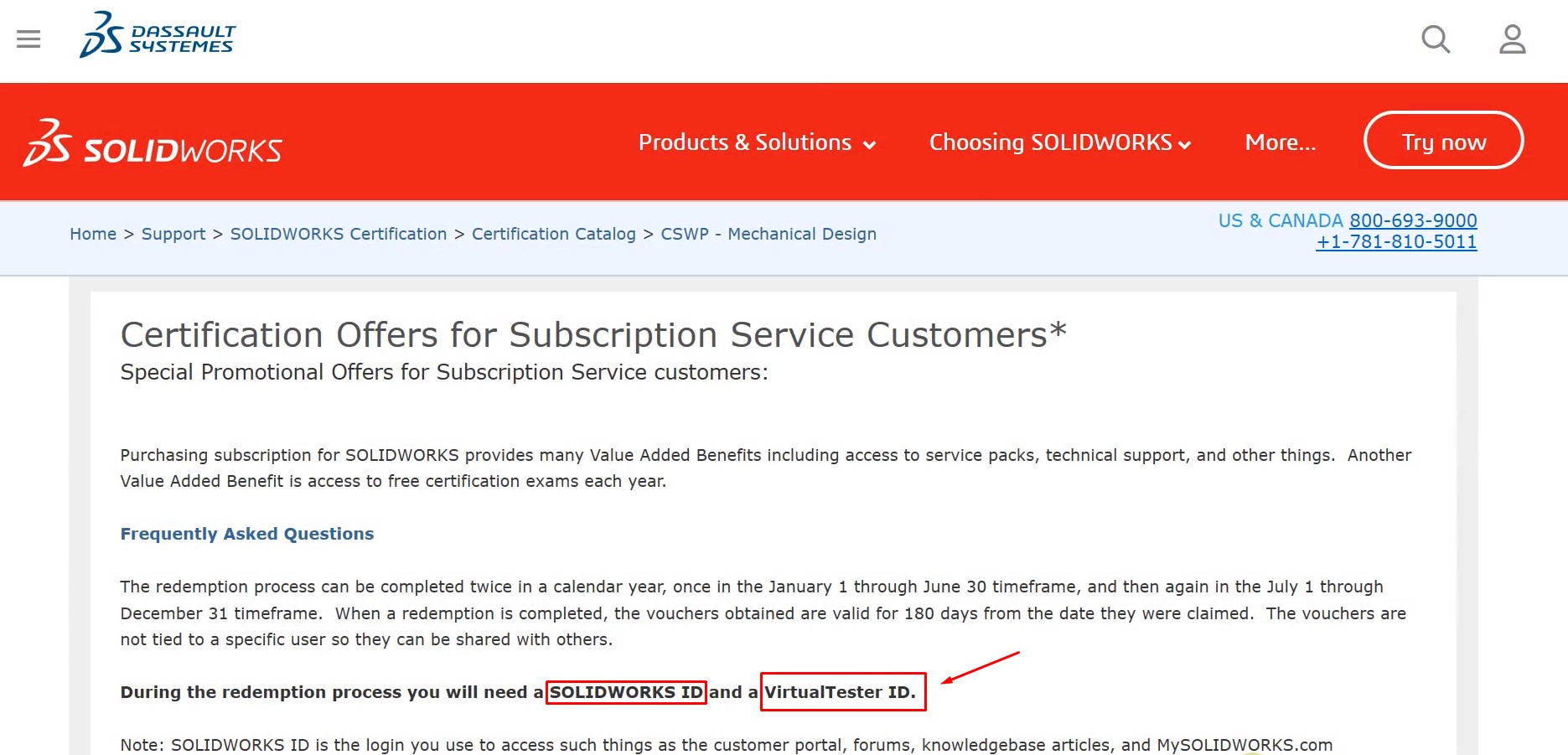This screenshot has width=1568, height=755.
Task: Click the +1-781-810-5011 phone number
Action: tap(1395, 242)
